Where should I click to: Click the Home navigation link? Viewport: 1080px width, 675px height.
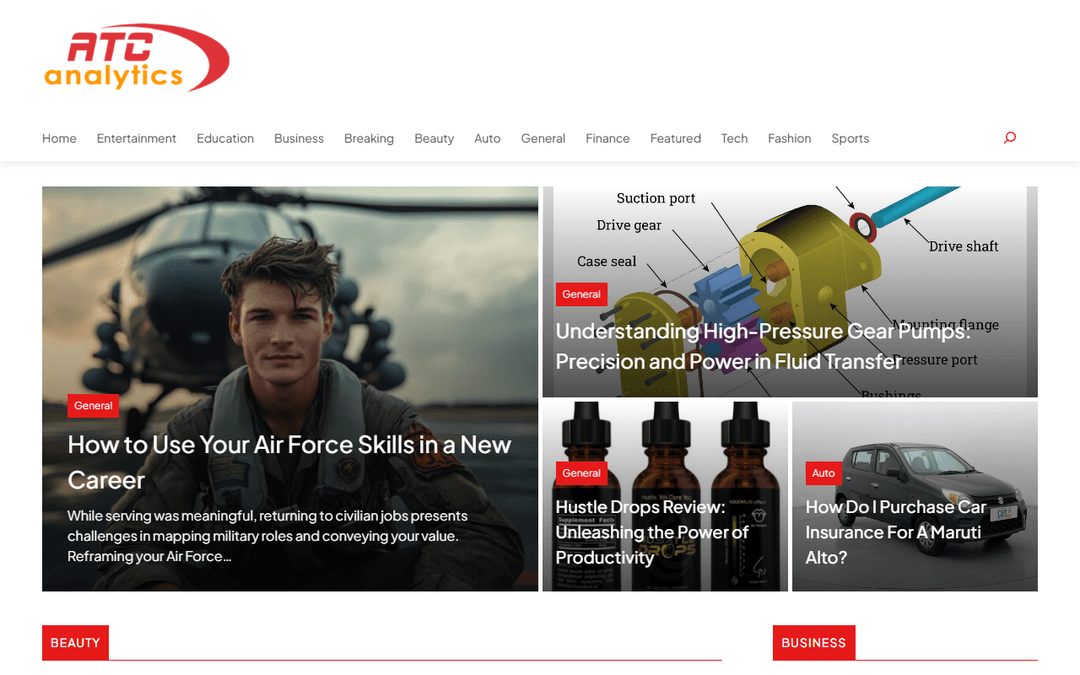click(59, 138)
